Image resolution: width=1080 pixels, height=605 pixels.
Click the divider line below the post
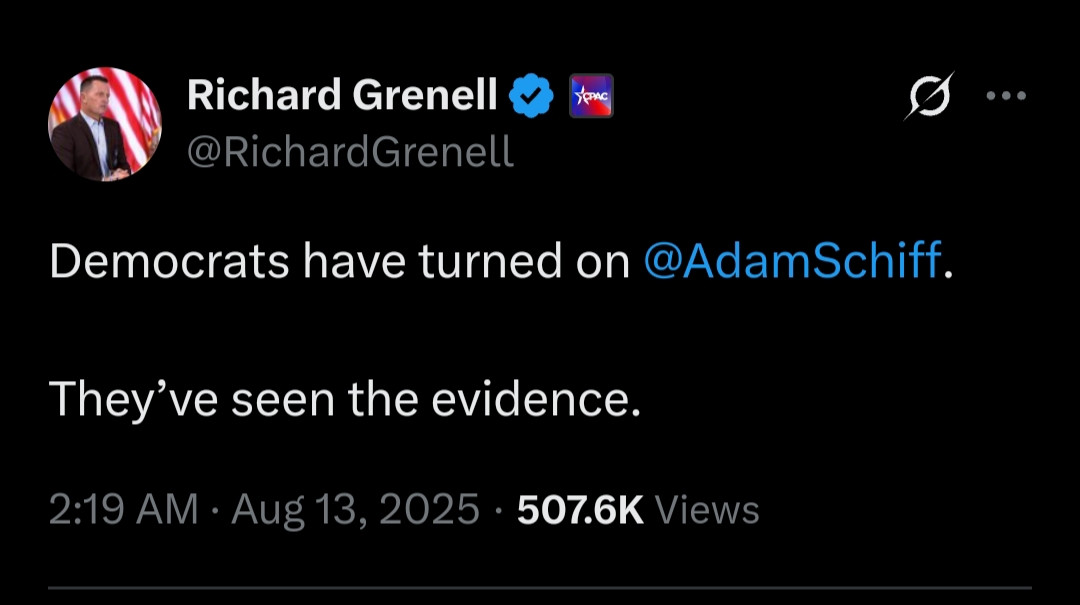540,588
